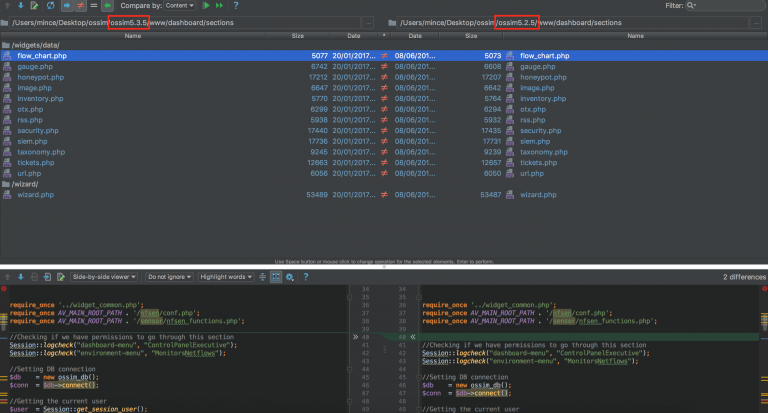
Task: Click the blue down arrow next difference icon
Action: [x=20, y=6]
